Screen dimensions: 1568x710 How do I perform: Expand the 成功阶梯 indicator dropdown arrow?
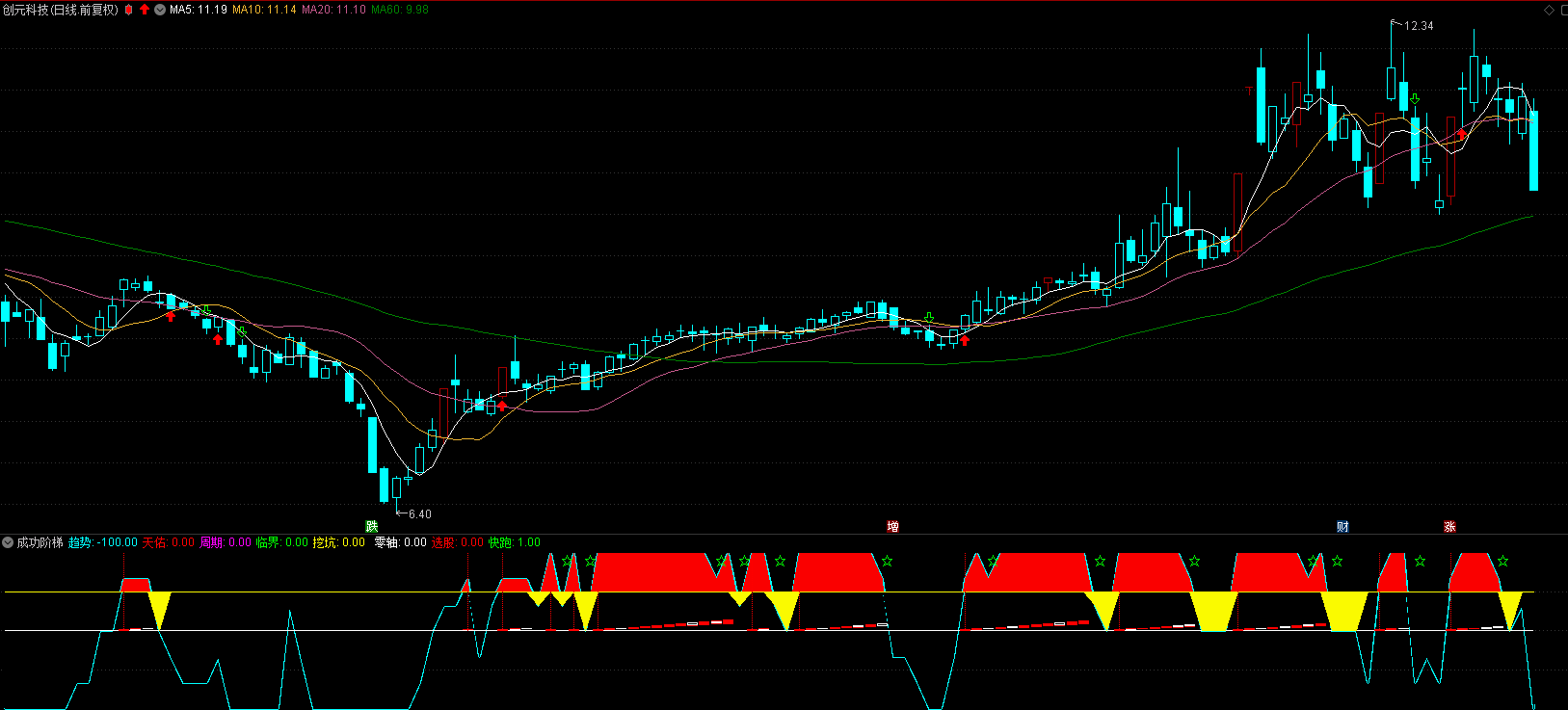coord(8,542)
